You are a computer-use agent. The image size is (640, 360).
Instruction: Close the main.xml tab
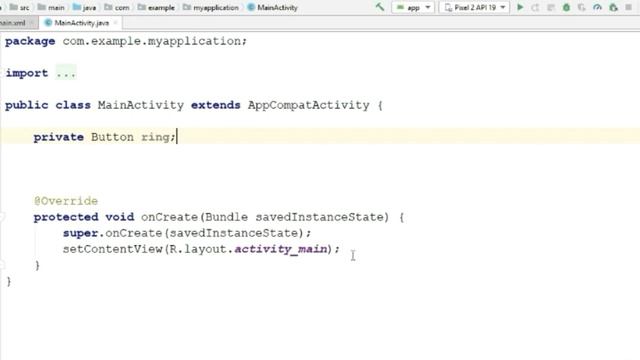pyautogui.click(x=32, y=23)
